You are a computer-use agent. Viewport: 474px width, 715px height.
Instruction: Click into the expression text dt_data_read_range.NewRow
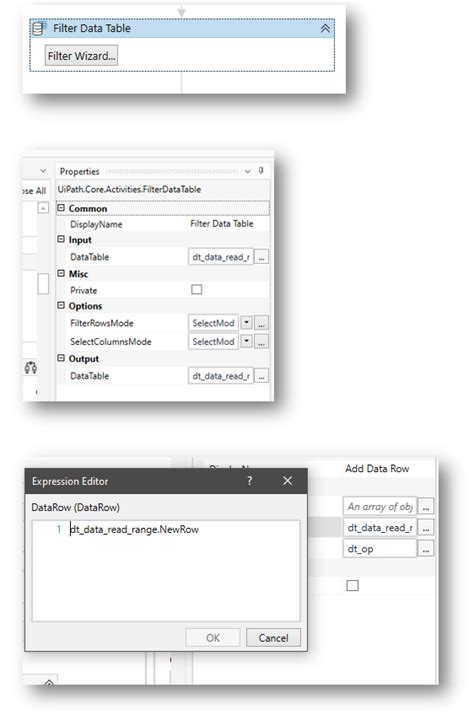pos(134,529)
